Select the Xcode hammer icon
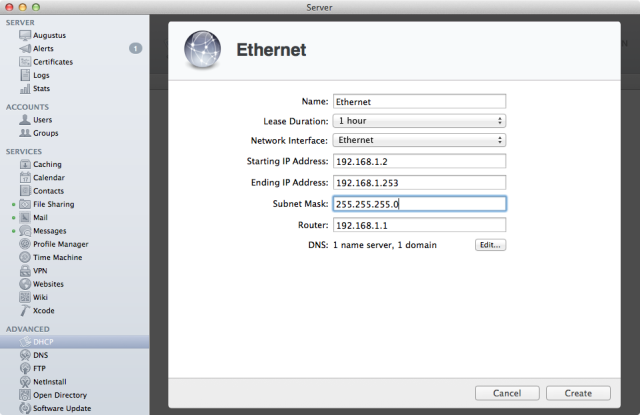 pyautogui.click(x=25, y=311)
